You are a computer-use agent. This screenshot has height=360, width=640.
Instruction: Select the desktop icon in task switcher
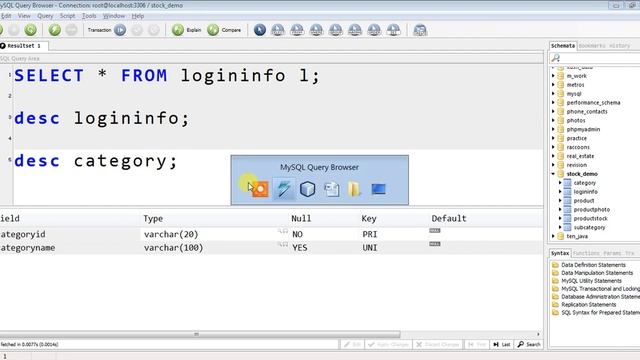tap(378, 189)
